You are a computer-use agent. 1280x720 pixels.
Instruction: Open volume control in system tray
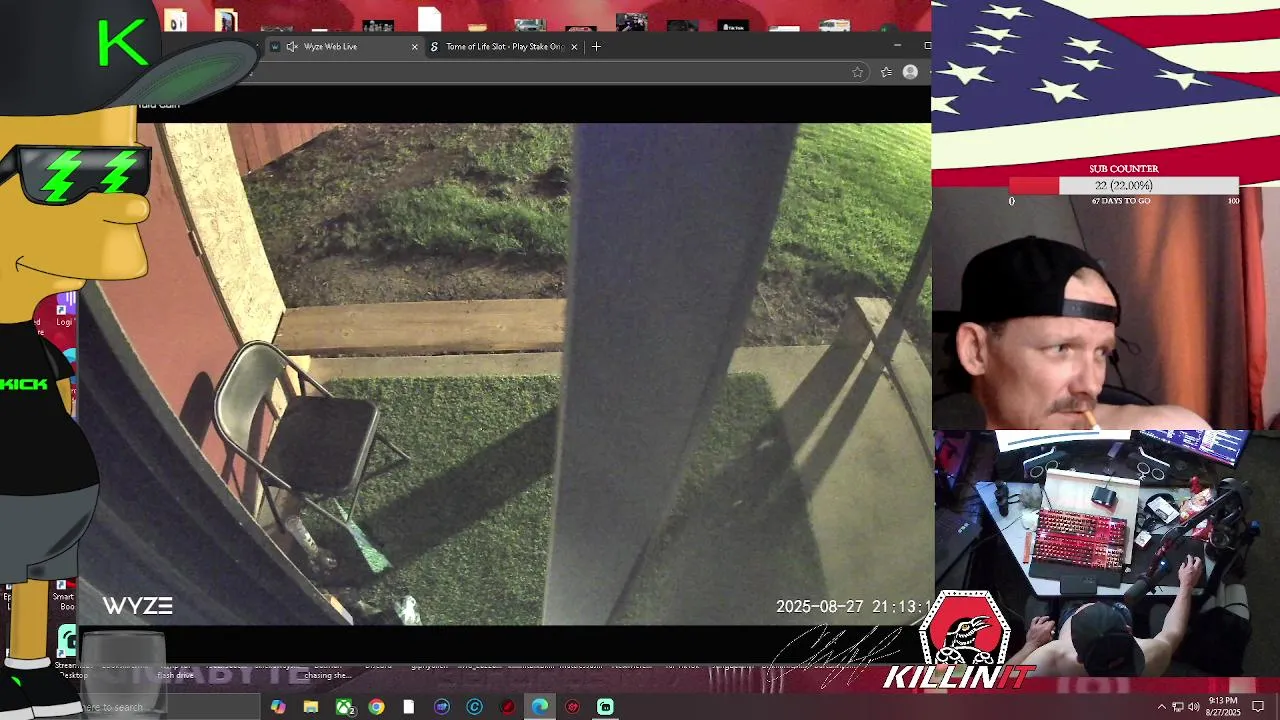(1193, 707)
